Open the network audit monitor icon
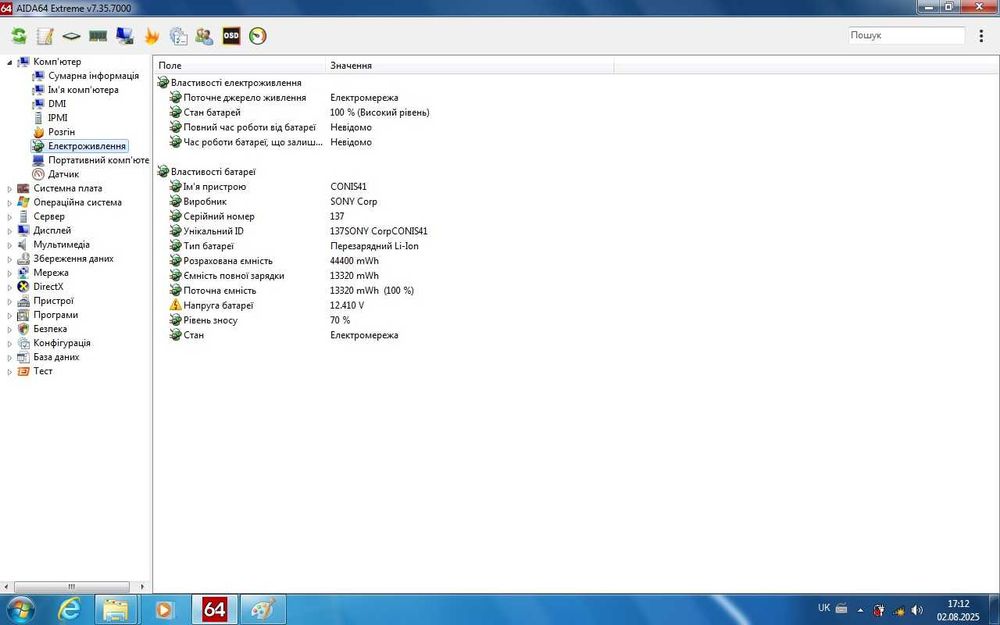 124,36
